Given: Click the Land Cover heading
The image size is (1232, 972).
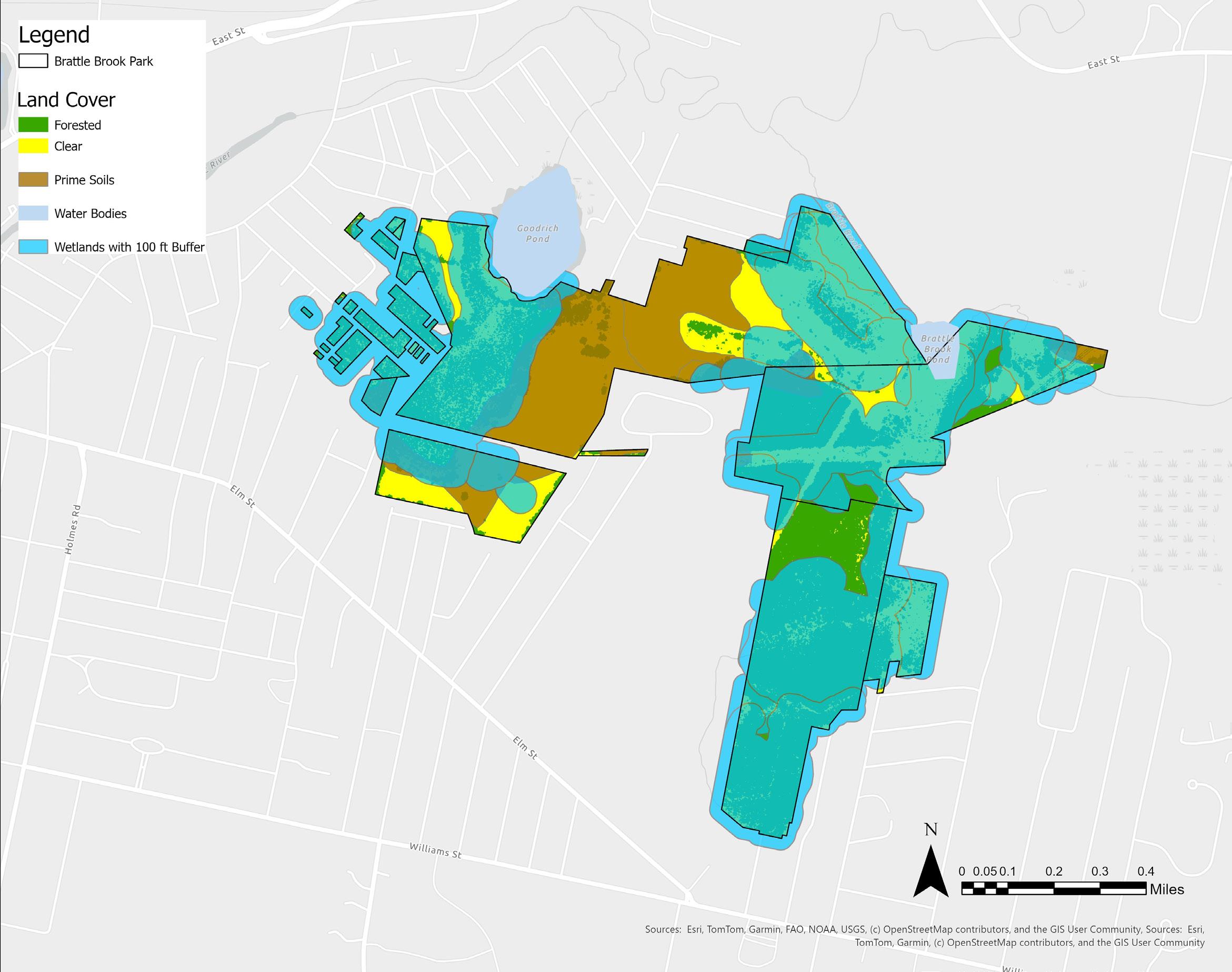Looking at the screenshot, I should 66,100.
